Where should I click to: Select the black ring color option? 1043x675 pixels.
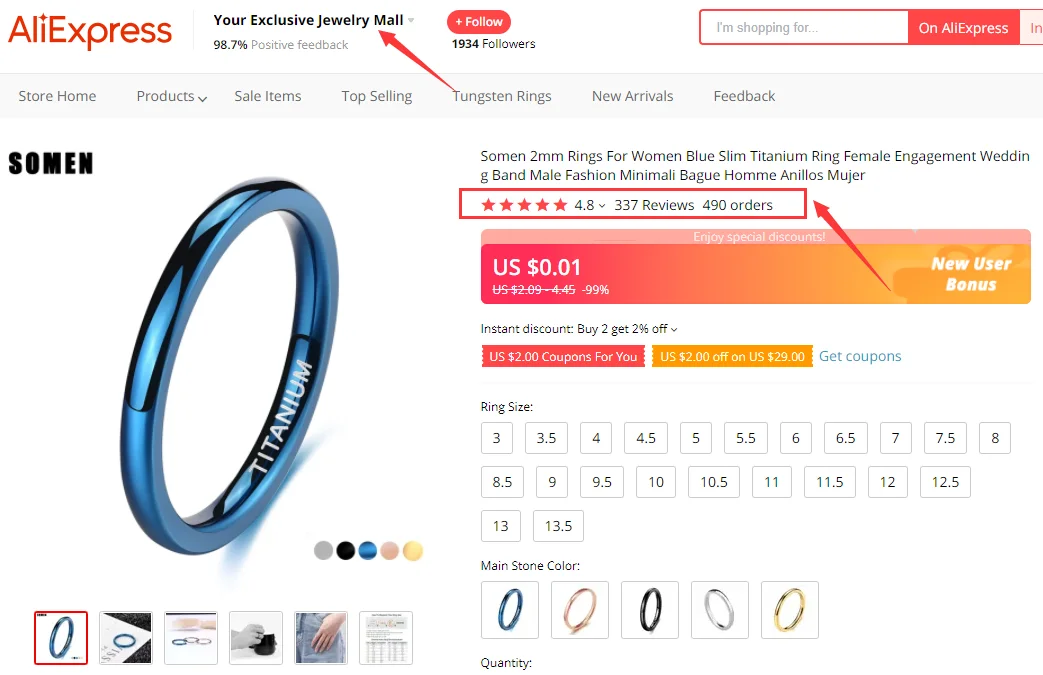point(650,610)
